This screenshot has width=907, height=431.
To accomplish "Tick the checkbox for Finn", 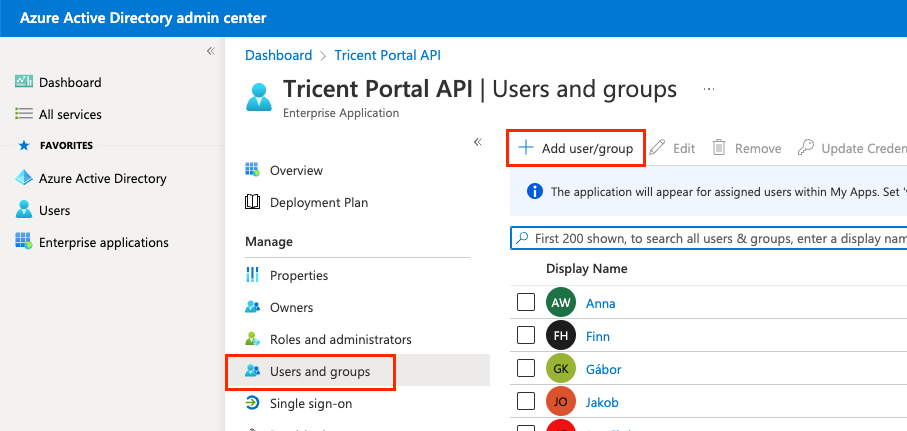I will pyautogui.click(x=526, y=335).
